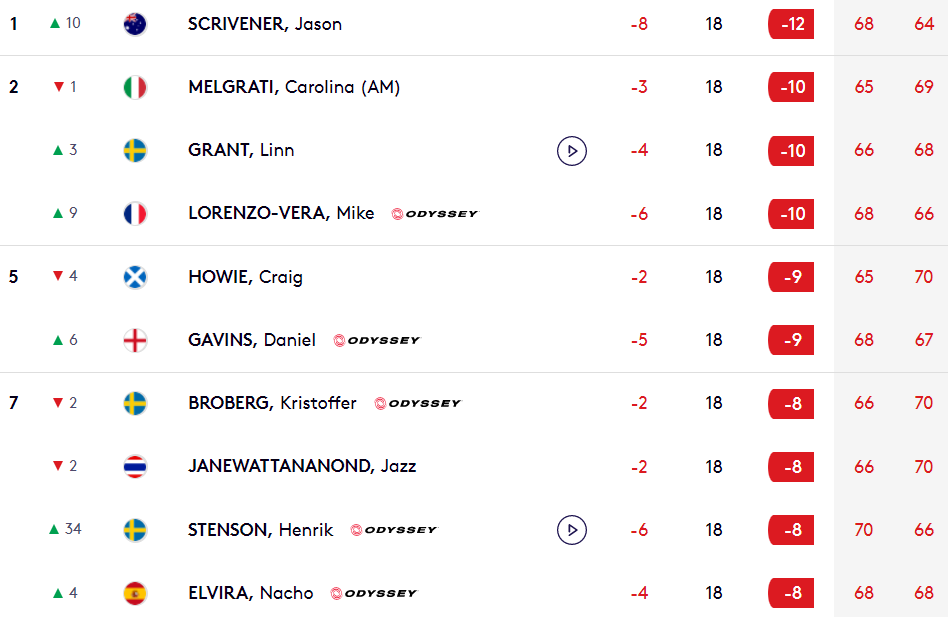The width and height of the screenshot is (948, 617).
Task: Click the Thailand flag next to Janewattananond
Action: 135,467
